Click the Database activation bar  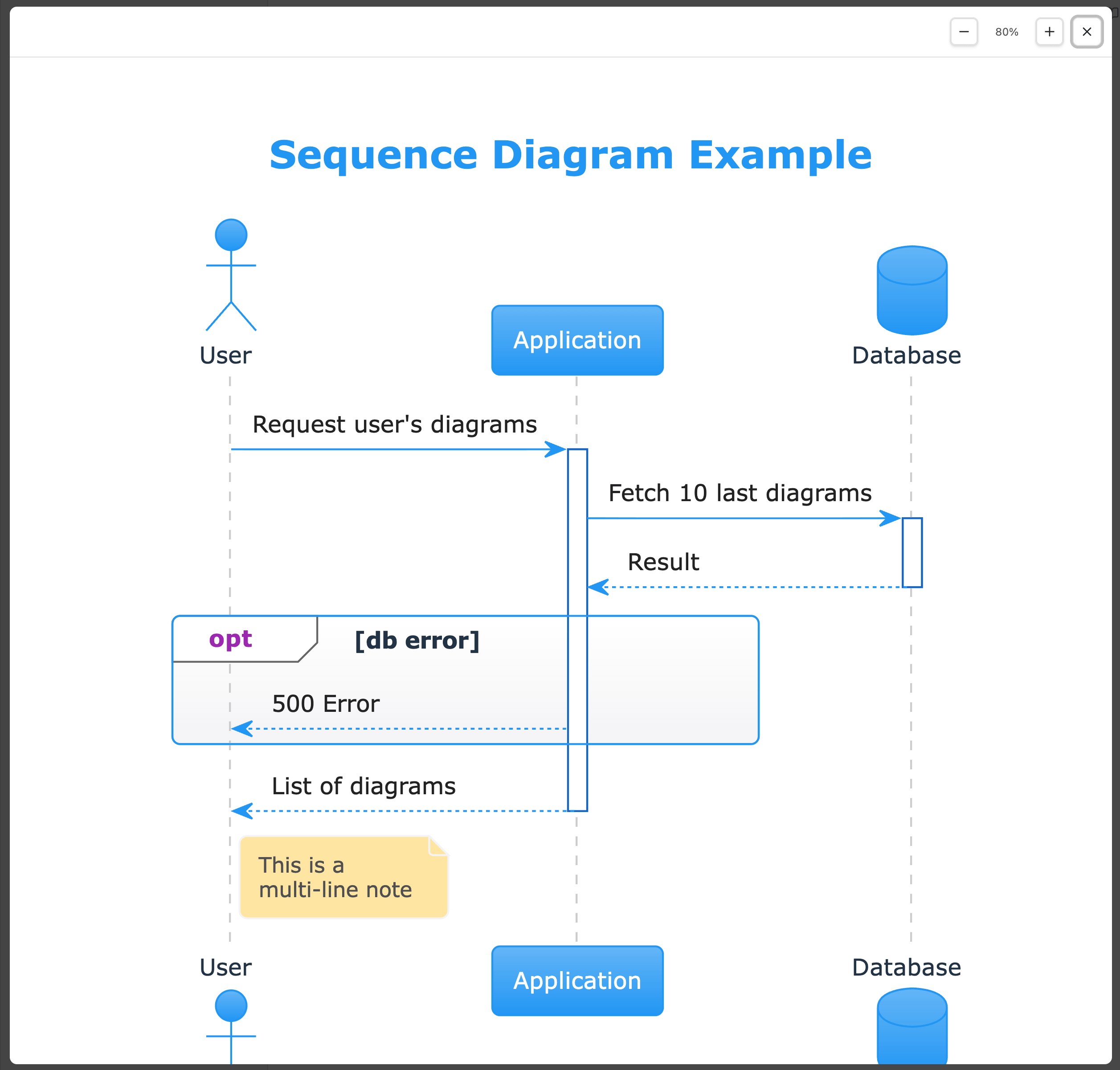[x=912, y=553]
